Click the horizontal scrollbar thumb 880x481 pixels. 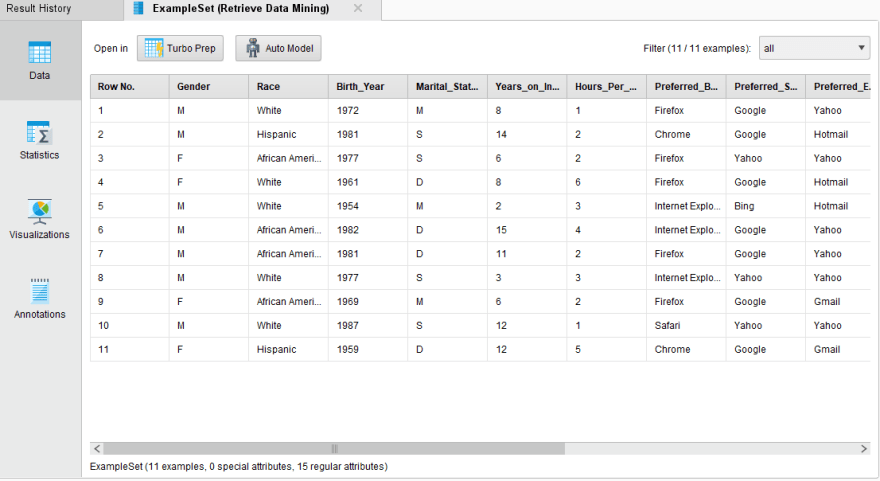point(334,448)
